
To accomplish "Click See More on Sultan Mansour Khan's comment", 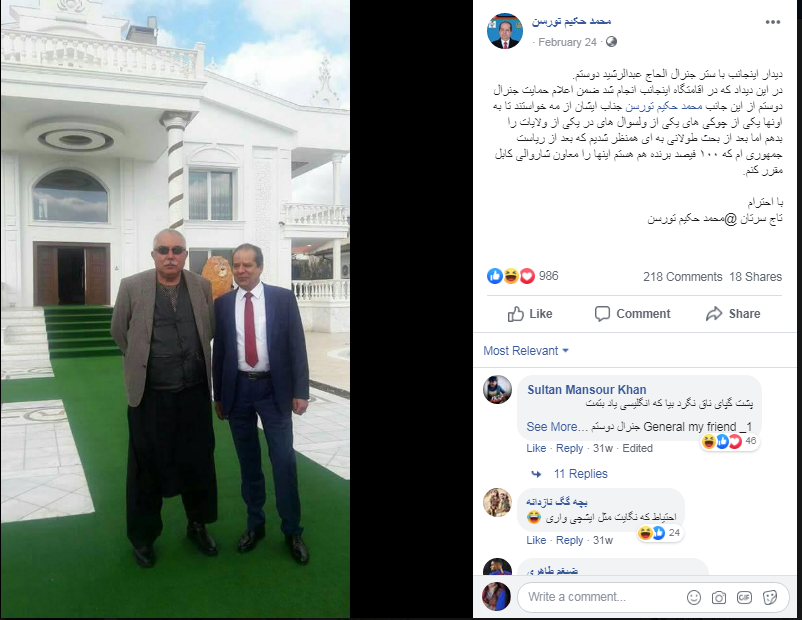I will tap(552, 427).
